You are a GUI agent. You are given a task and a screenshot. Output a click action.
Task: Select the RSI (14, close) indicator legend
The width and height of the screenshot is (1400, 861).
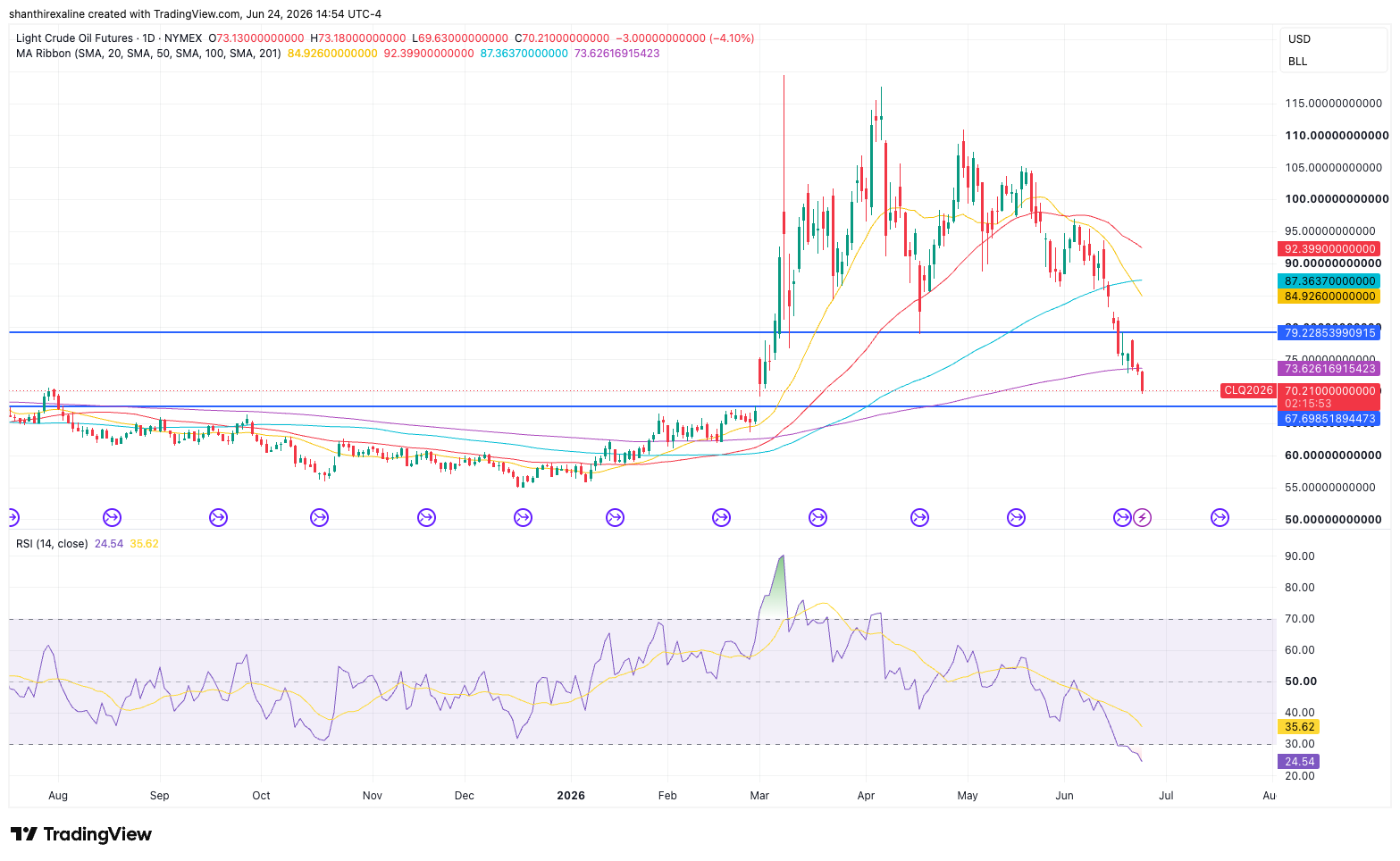point(52,543)
